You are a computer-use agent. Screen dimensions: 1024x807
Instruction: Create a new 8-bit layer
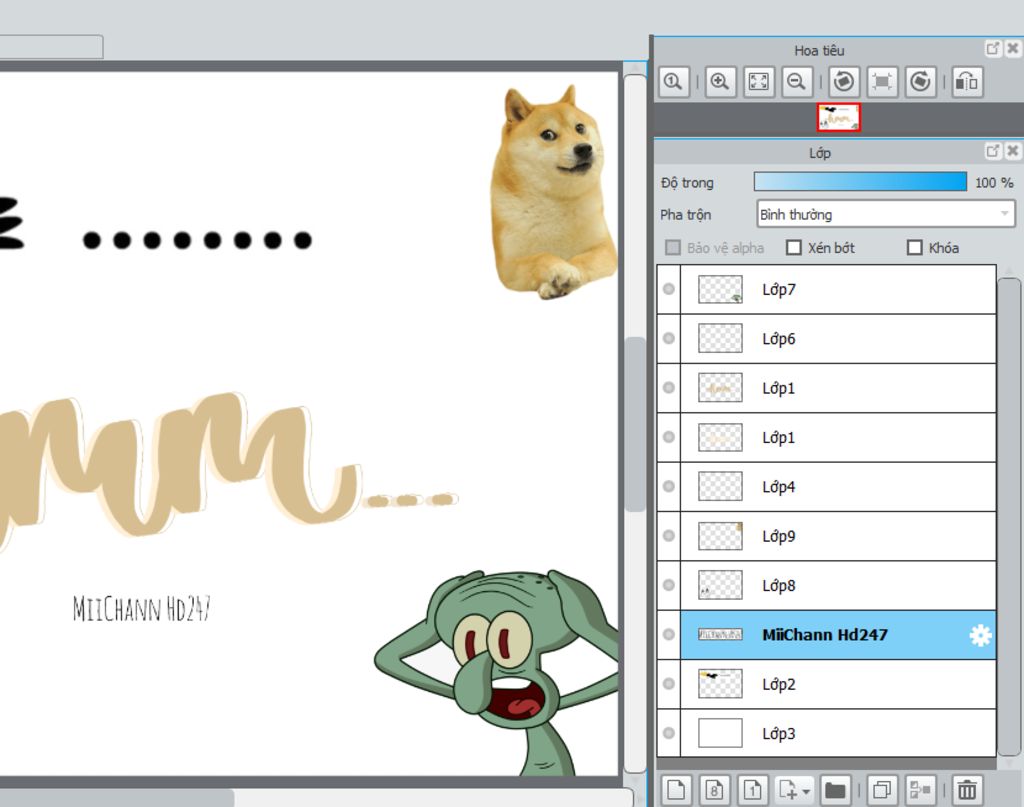point(714,790)
